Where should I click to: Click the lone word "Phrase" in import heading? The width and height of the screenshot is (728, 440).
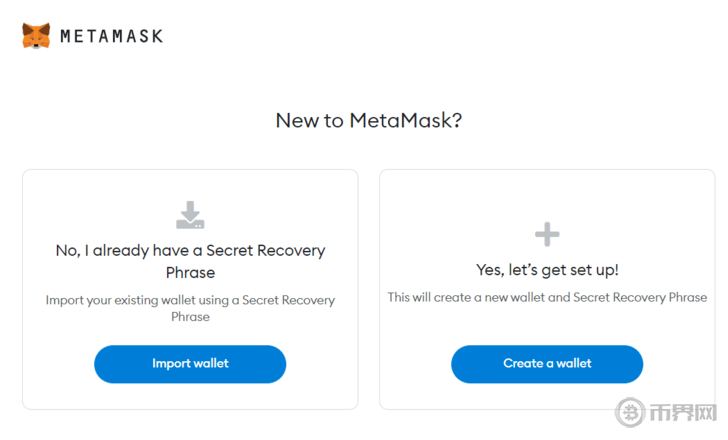coord(190,272)
